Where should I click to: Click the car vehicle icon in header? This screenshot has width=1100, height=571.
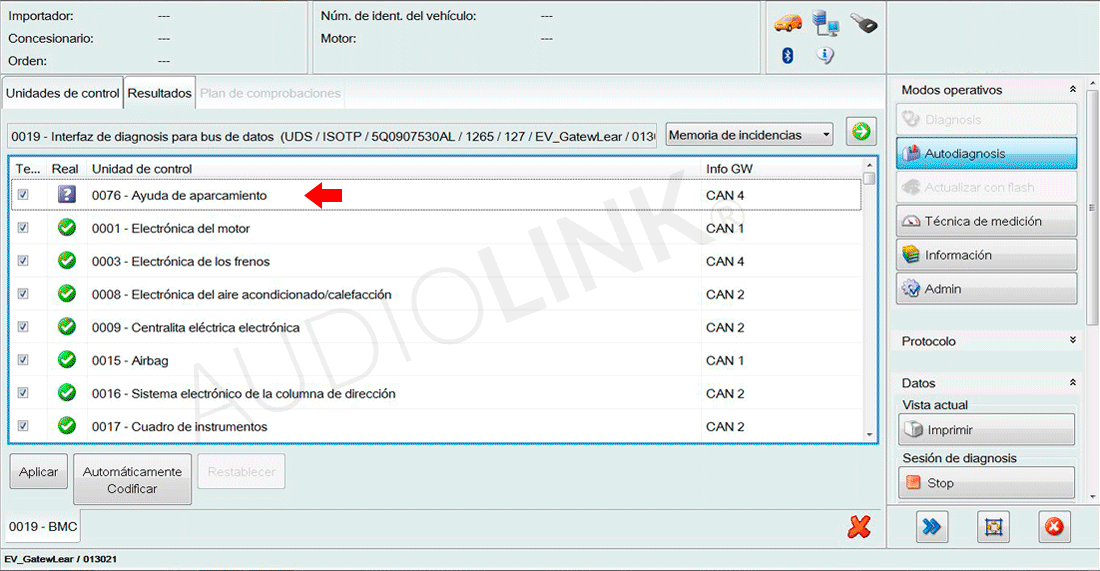(788, 23)
